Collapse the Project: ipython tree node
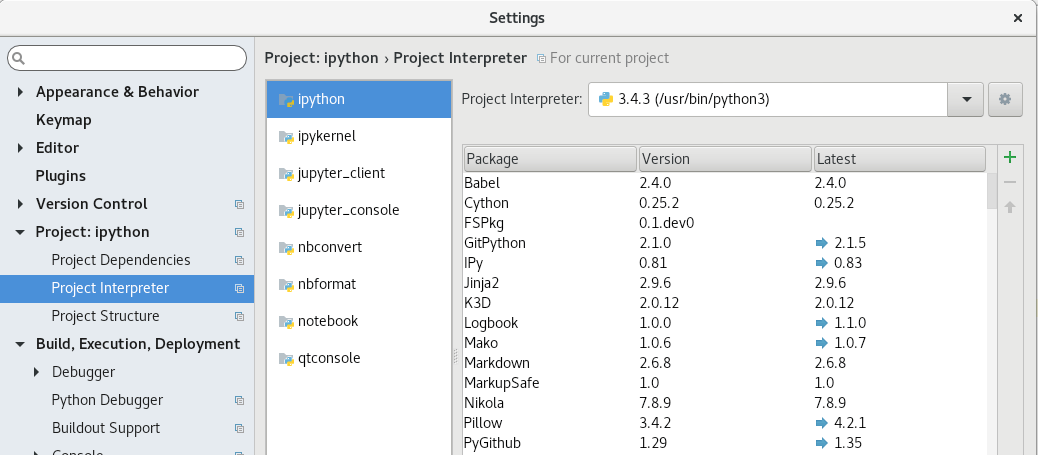The width and height of the screenshot is (1038, 455). click(21, 232)
